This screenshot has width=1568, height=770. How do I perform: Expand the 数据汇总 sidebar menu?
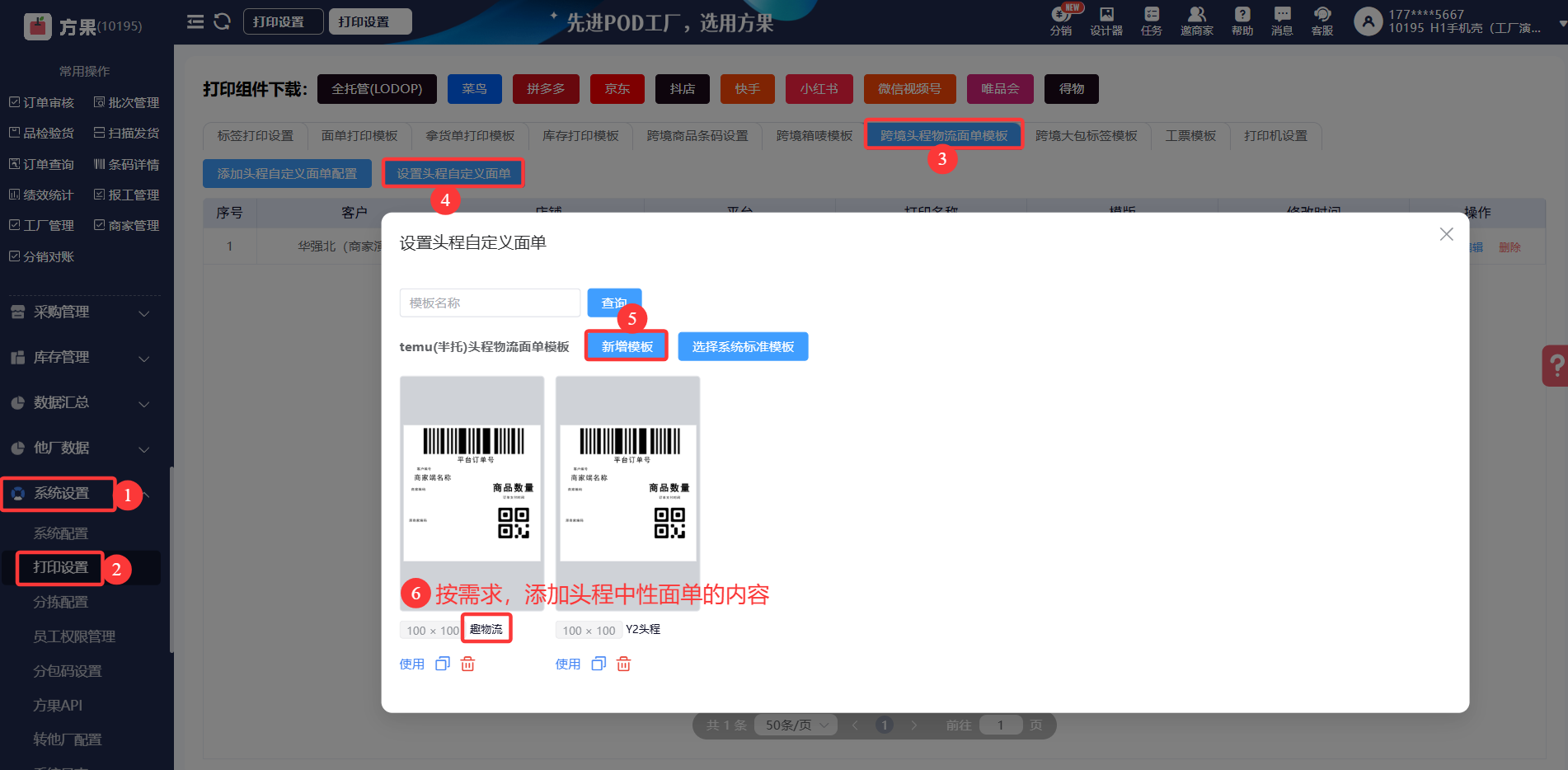(x=81, y=403)
